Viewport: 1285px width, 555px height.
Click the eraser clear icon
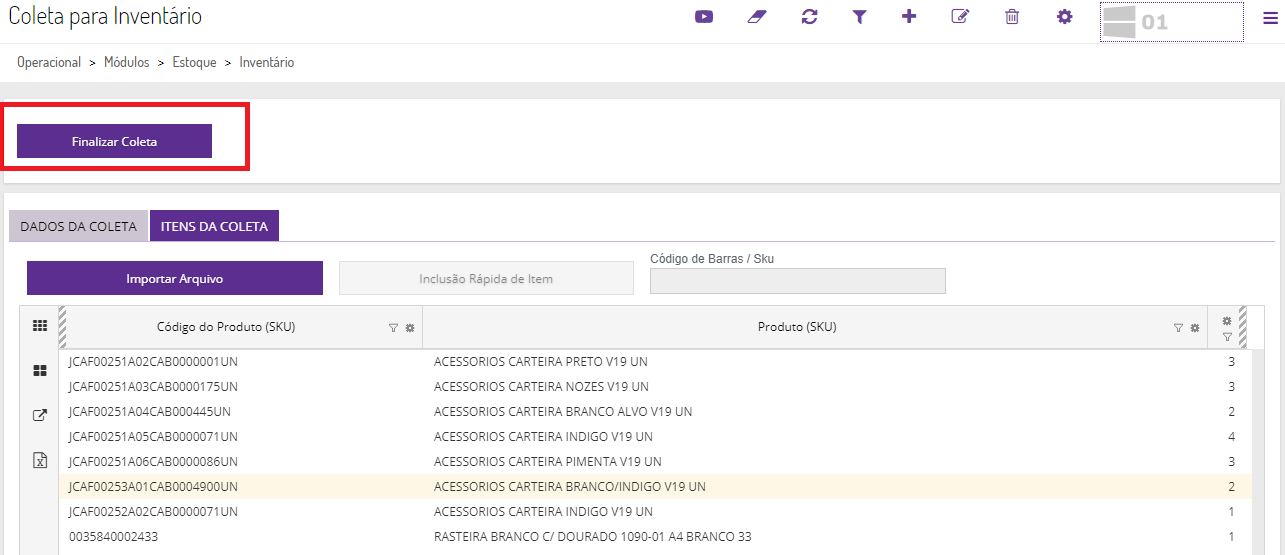pos(756,17)
